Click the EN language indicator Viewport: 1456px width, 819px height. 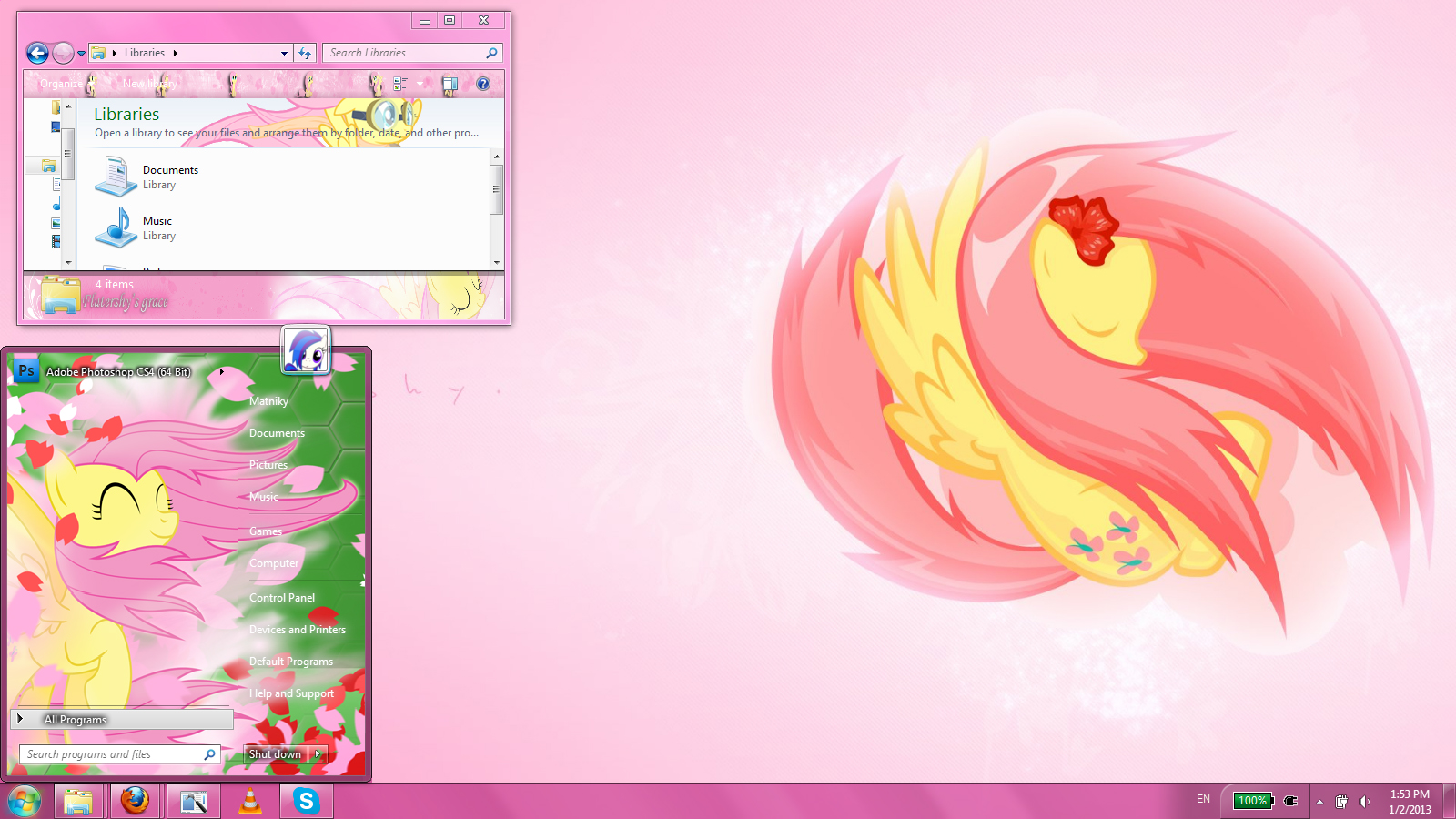pyautogui.click(x=1203, y=800)
